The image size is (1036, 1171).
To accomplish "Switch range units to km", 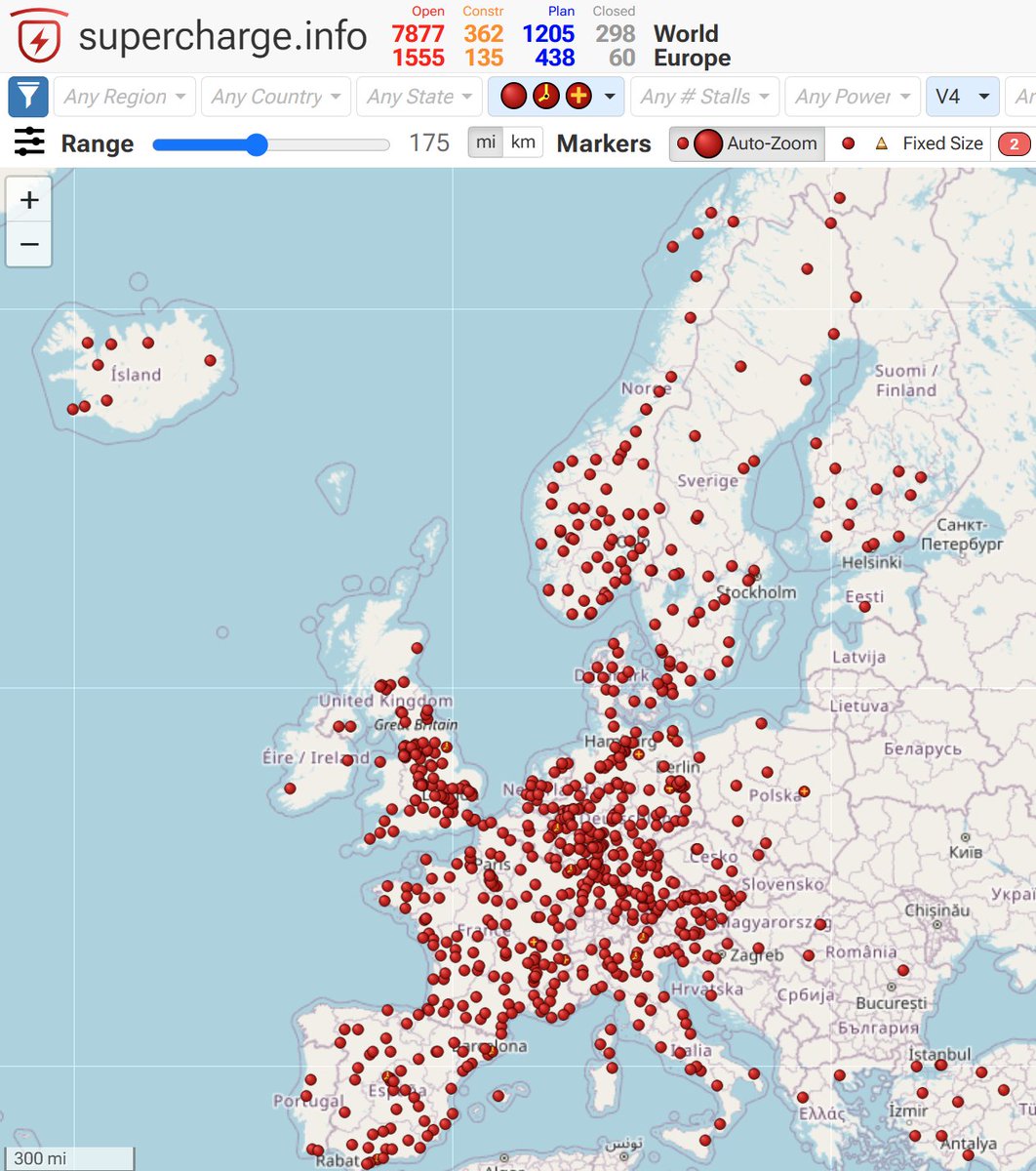I will point(523,141).
